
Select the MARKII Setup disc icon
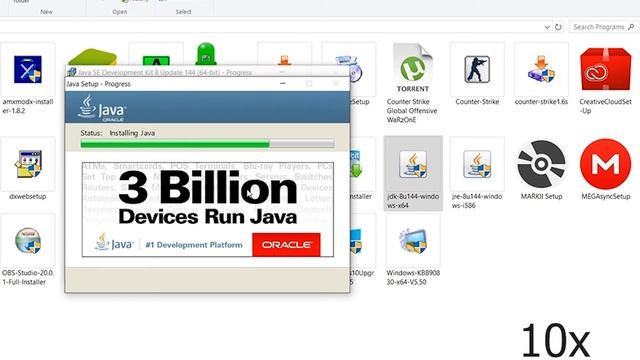(x=541, y=164)
